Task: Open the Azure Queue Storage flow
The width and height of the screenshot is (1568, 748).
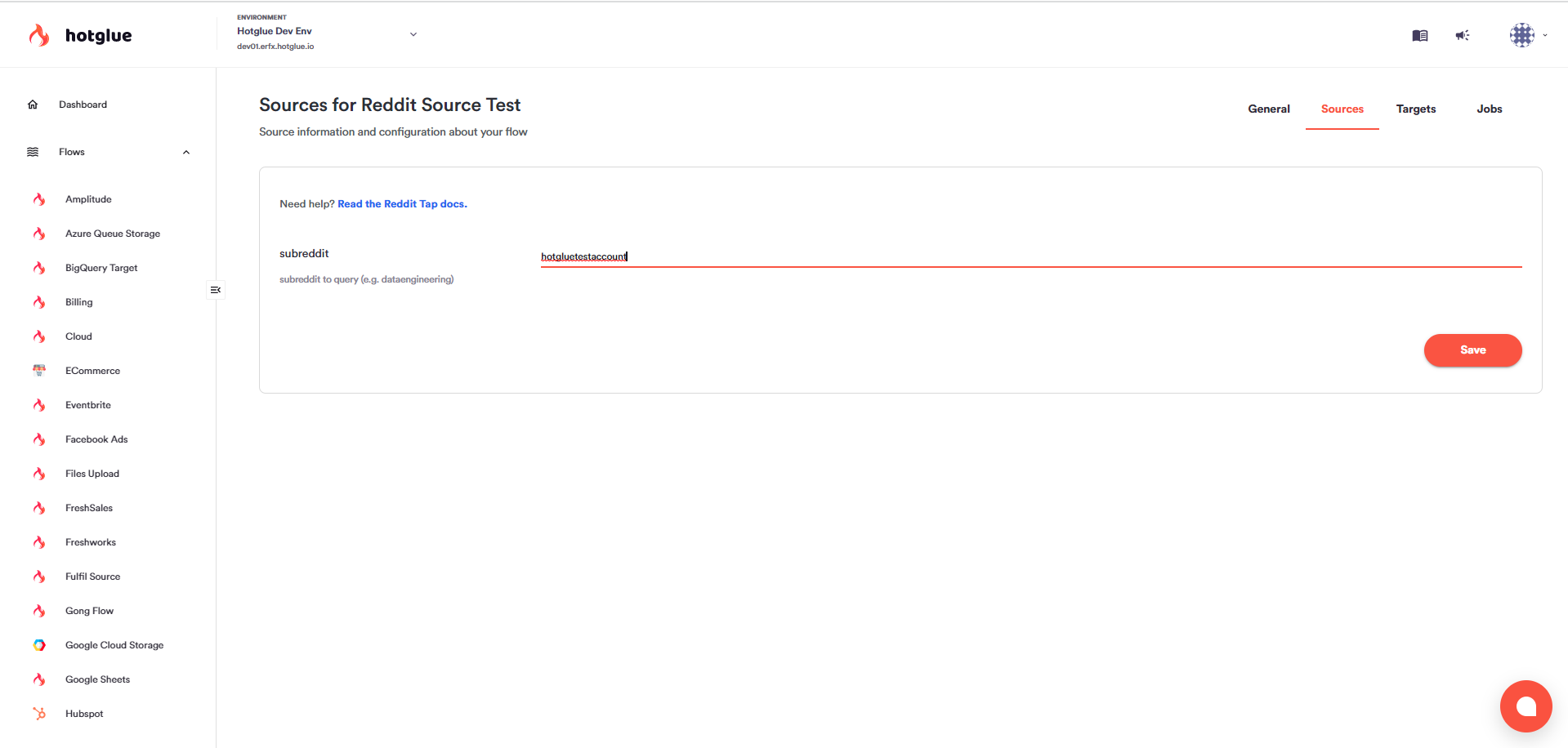Action: coord(113,234)
